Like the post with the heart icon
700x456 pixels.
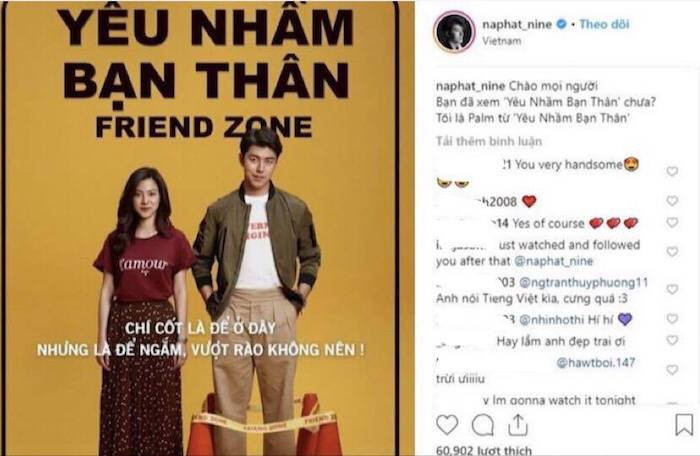(447, 424)
